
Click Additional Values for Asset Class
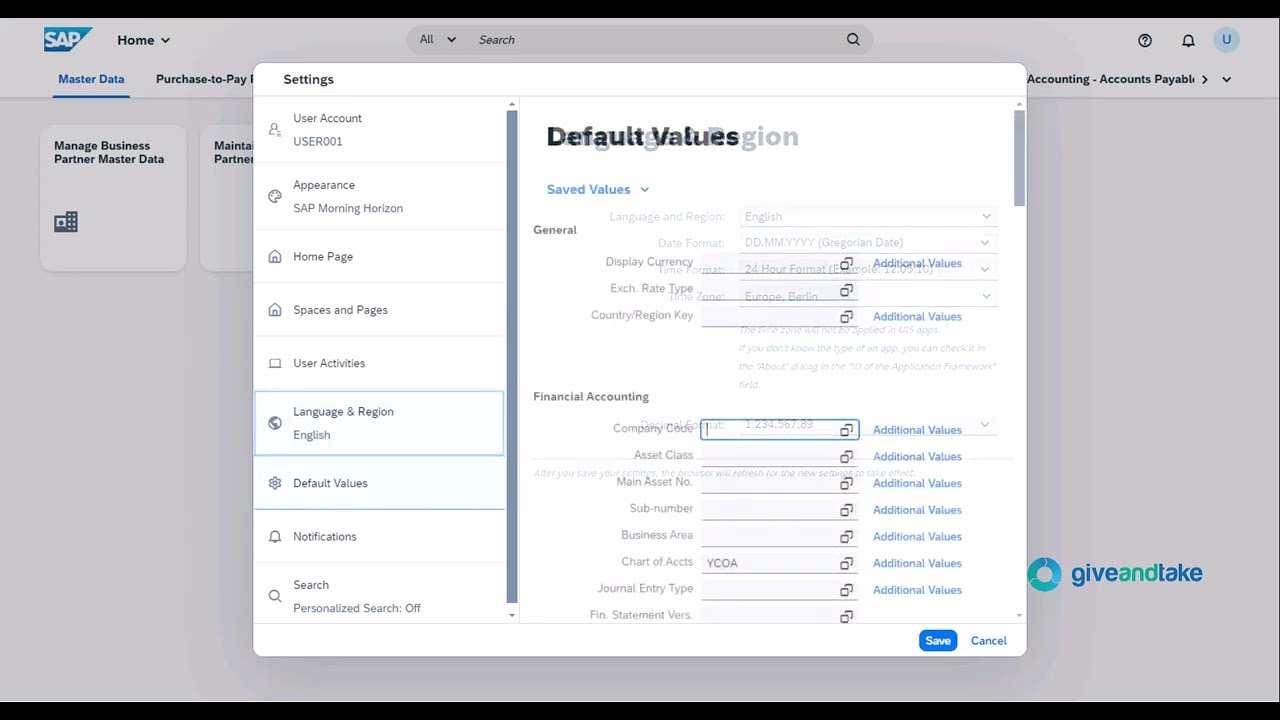[x=917, y=457]
